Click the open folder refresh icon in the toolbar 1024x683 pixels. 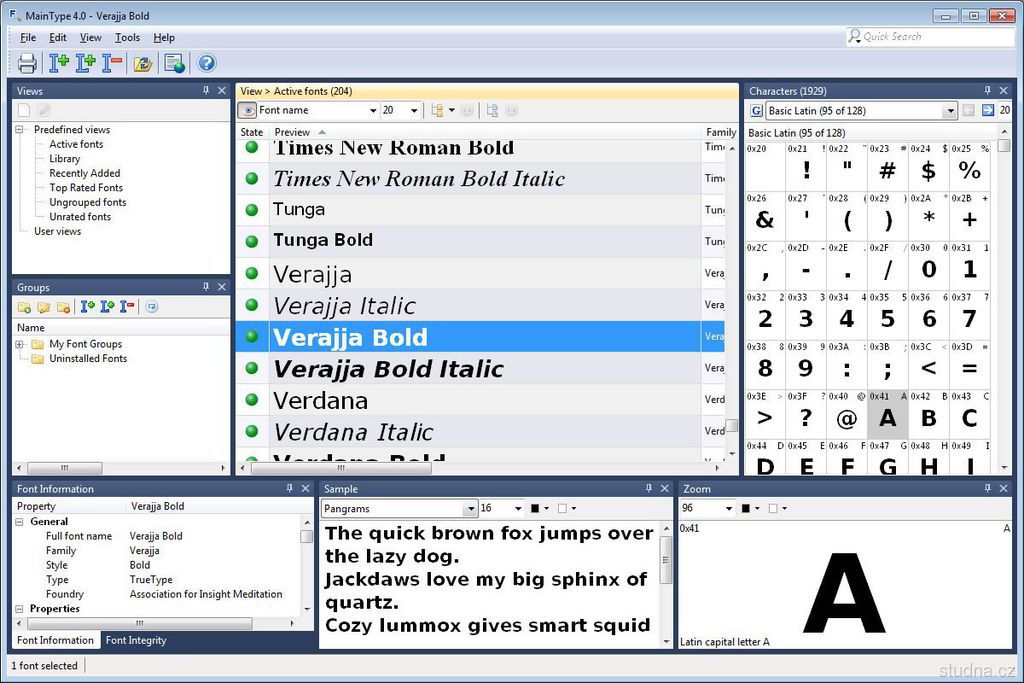coord(143,63)
